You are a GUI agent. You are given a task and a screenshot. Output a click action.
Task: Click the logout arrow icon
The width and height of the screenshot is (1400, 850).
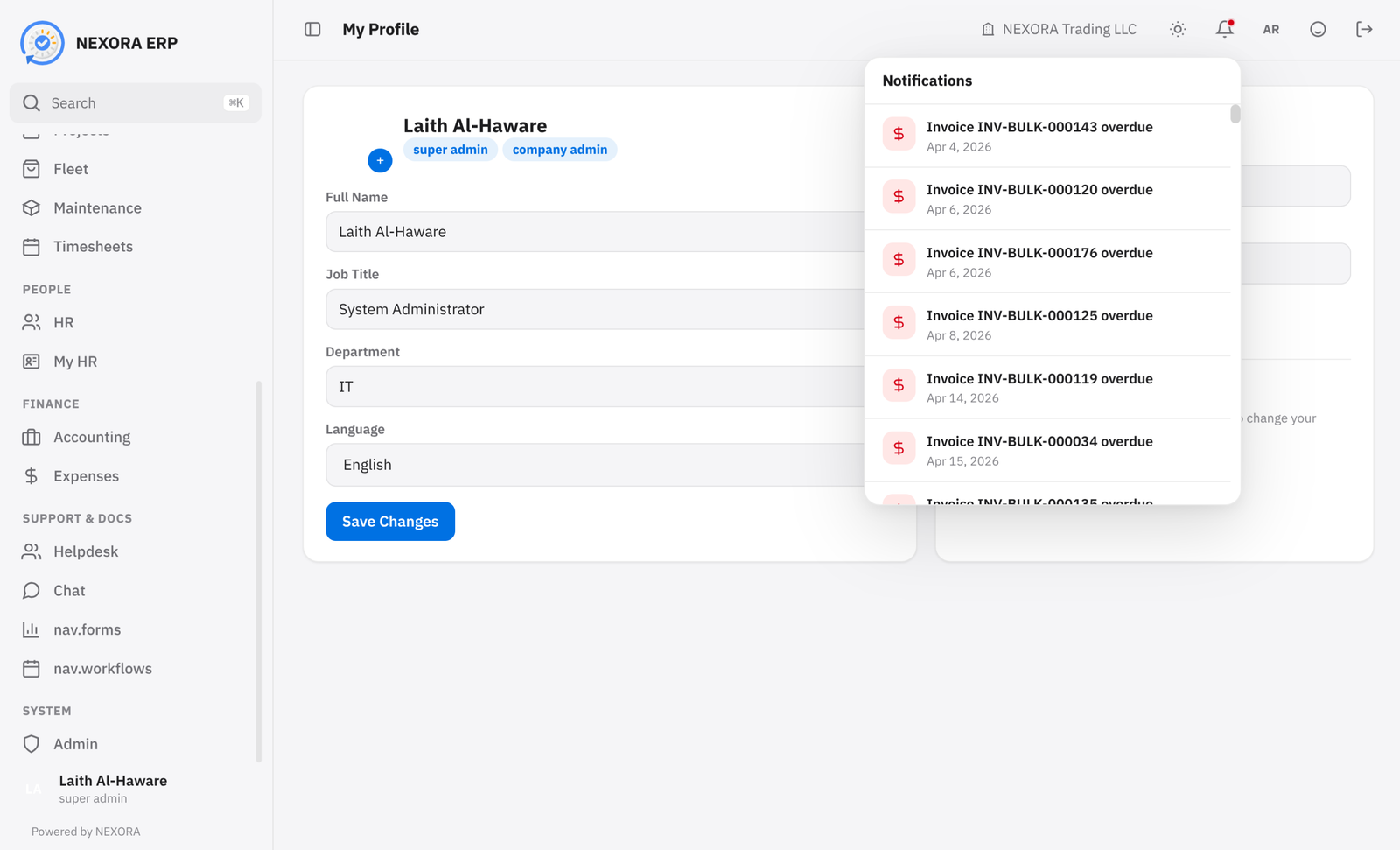(x=1364, y=29)
